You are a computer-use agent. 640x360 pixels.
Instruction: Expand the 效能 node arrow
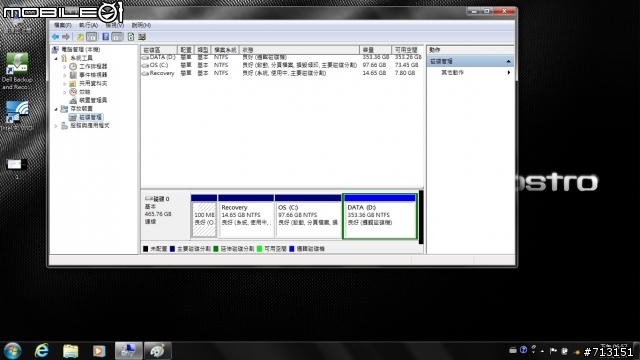click(65, 92)
